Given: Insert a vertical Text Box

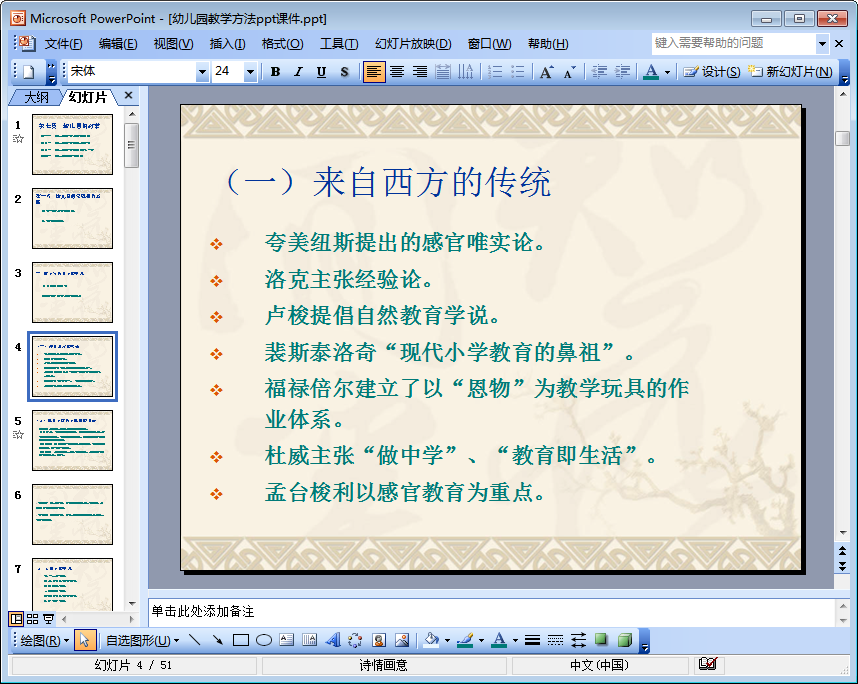Looking at the screenshot, I should coord(310,640).
